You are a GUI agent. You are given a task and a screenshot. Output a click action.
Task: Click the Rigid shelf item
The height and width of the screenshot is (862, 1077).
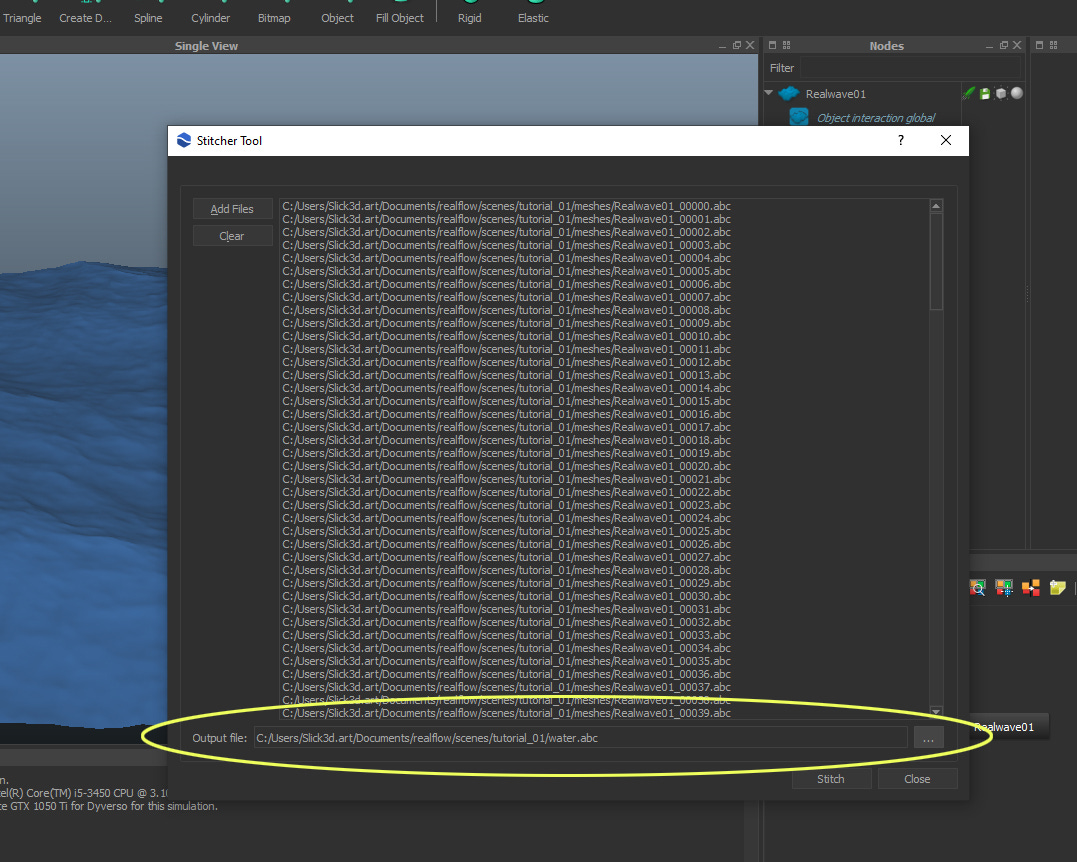coord(470,18)
